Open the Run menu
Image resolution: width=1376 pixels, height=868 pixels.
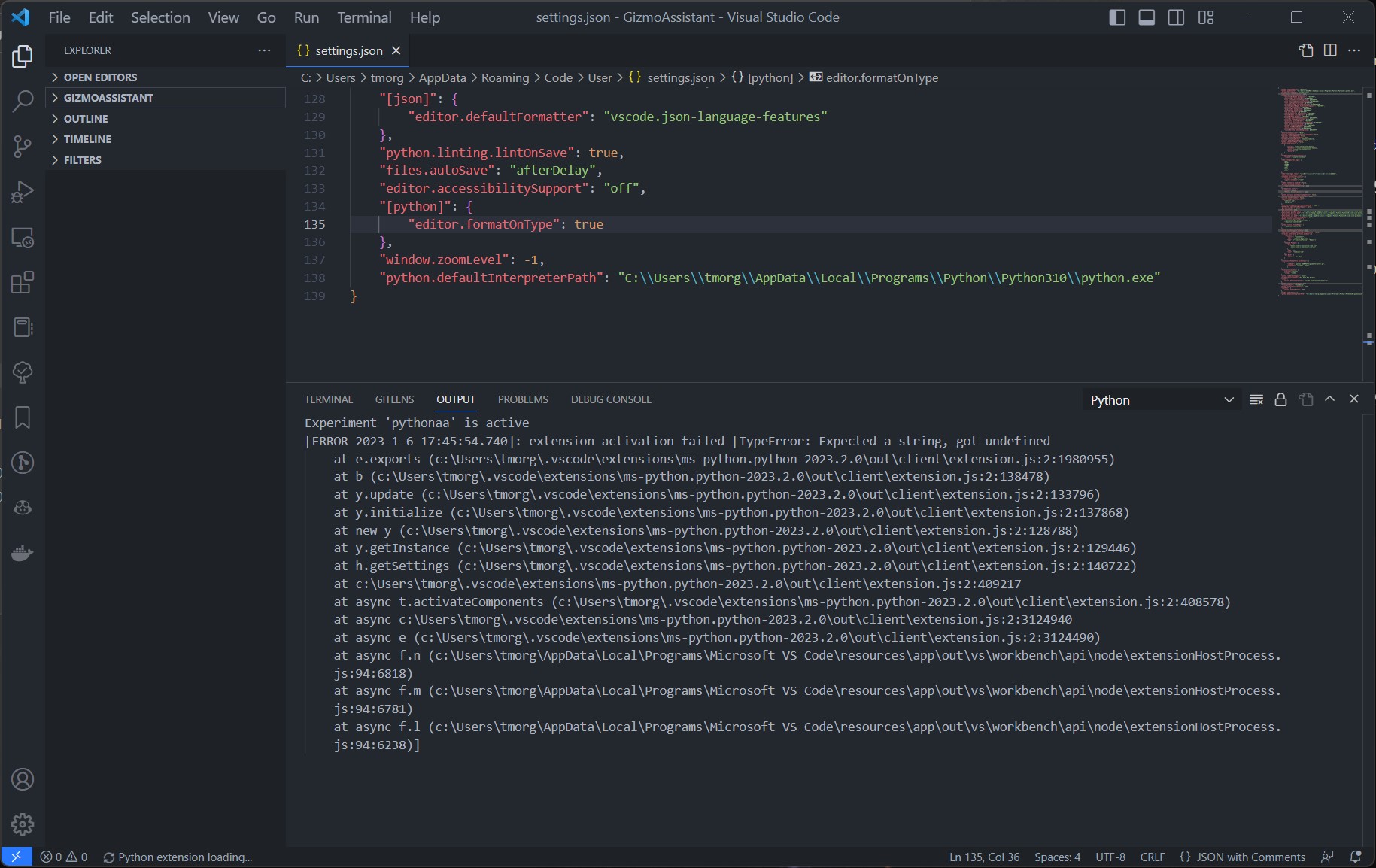pos(306,17)
